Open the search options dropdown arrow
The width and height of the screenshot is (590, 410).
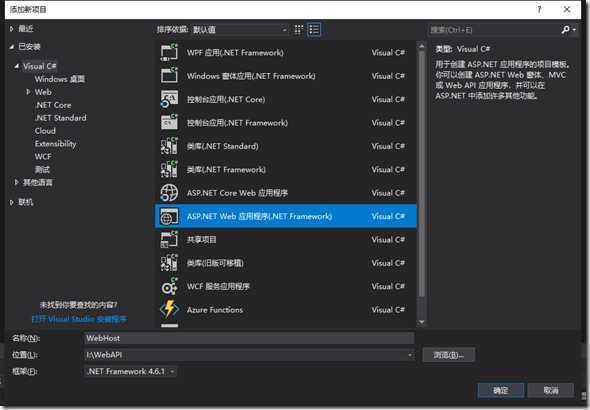[574, 30]
